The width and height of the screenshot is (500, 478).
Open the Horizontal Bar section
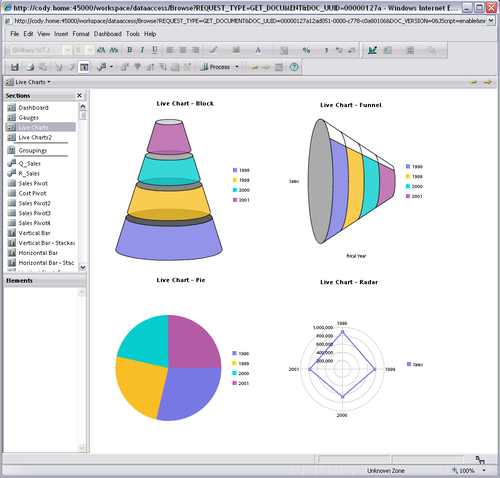38,253
